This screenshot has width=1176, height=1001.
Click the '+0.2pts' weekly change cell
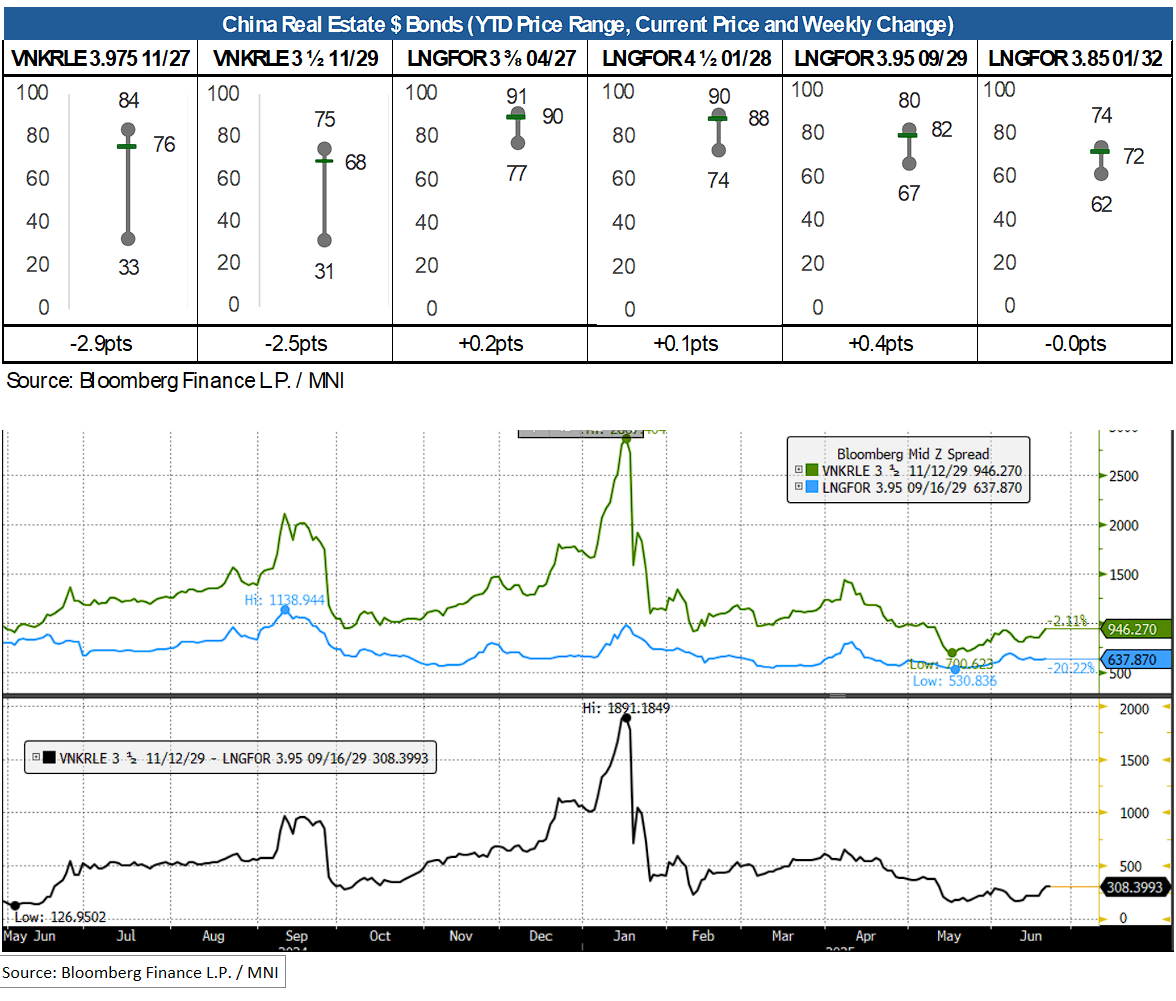[x=490, y=343]
